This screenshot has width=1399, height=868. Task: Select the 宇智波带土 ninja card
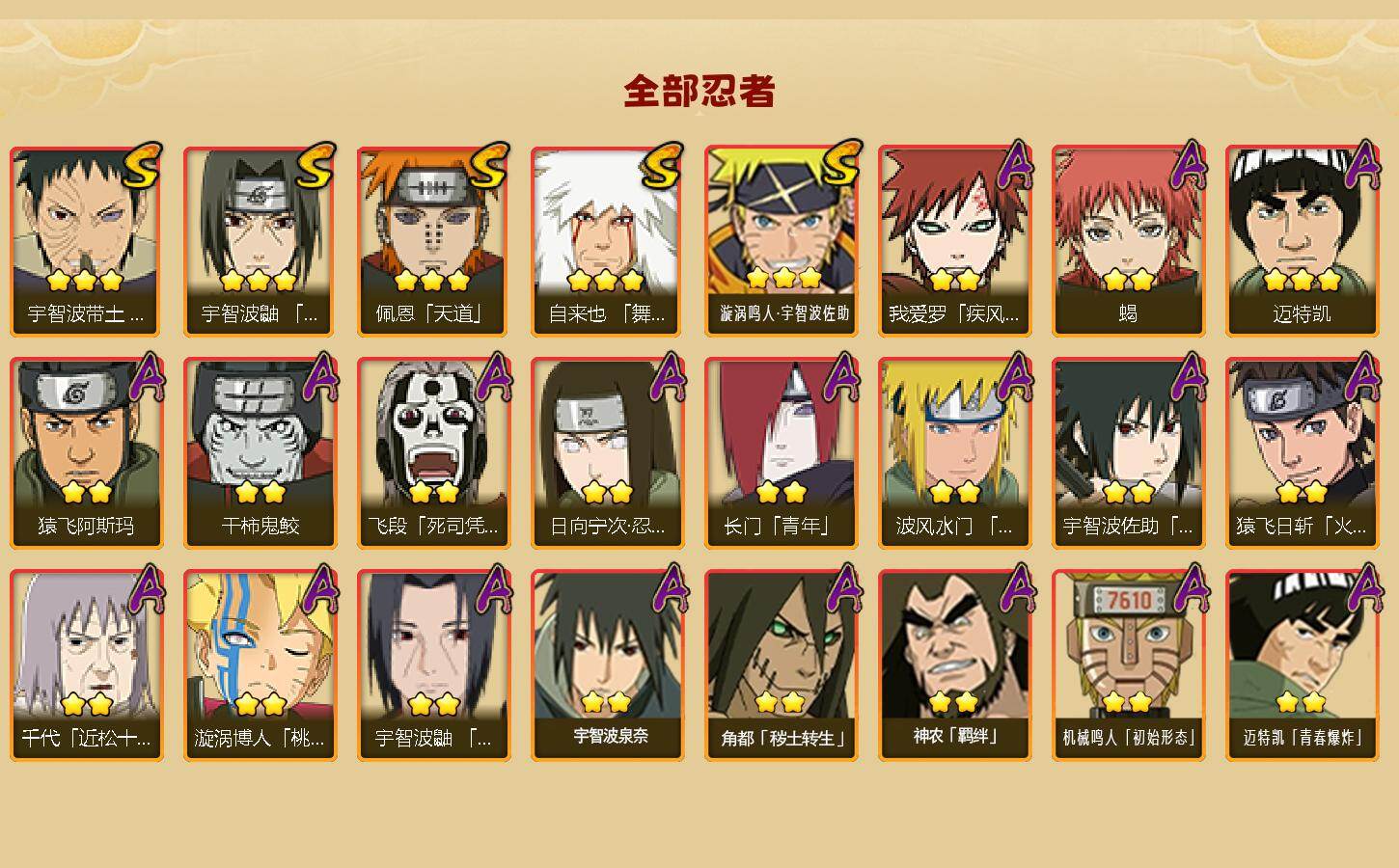[x=87, y=241]
